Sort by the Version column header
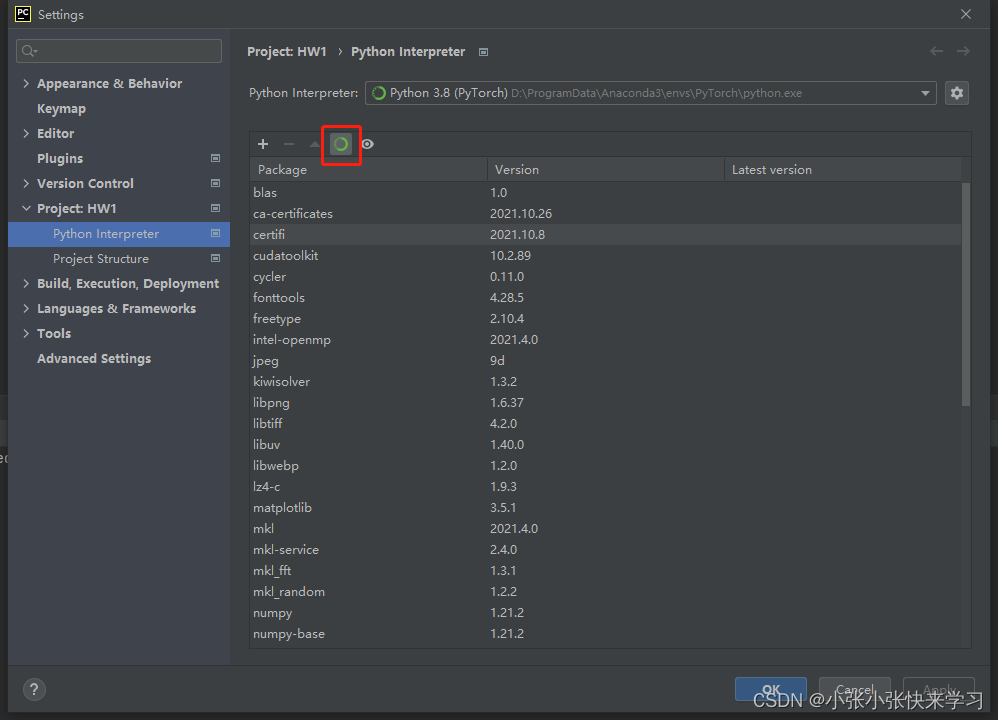The height and width of the screenshot is (720, 998). [x=606, y=169]
